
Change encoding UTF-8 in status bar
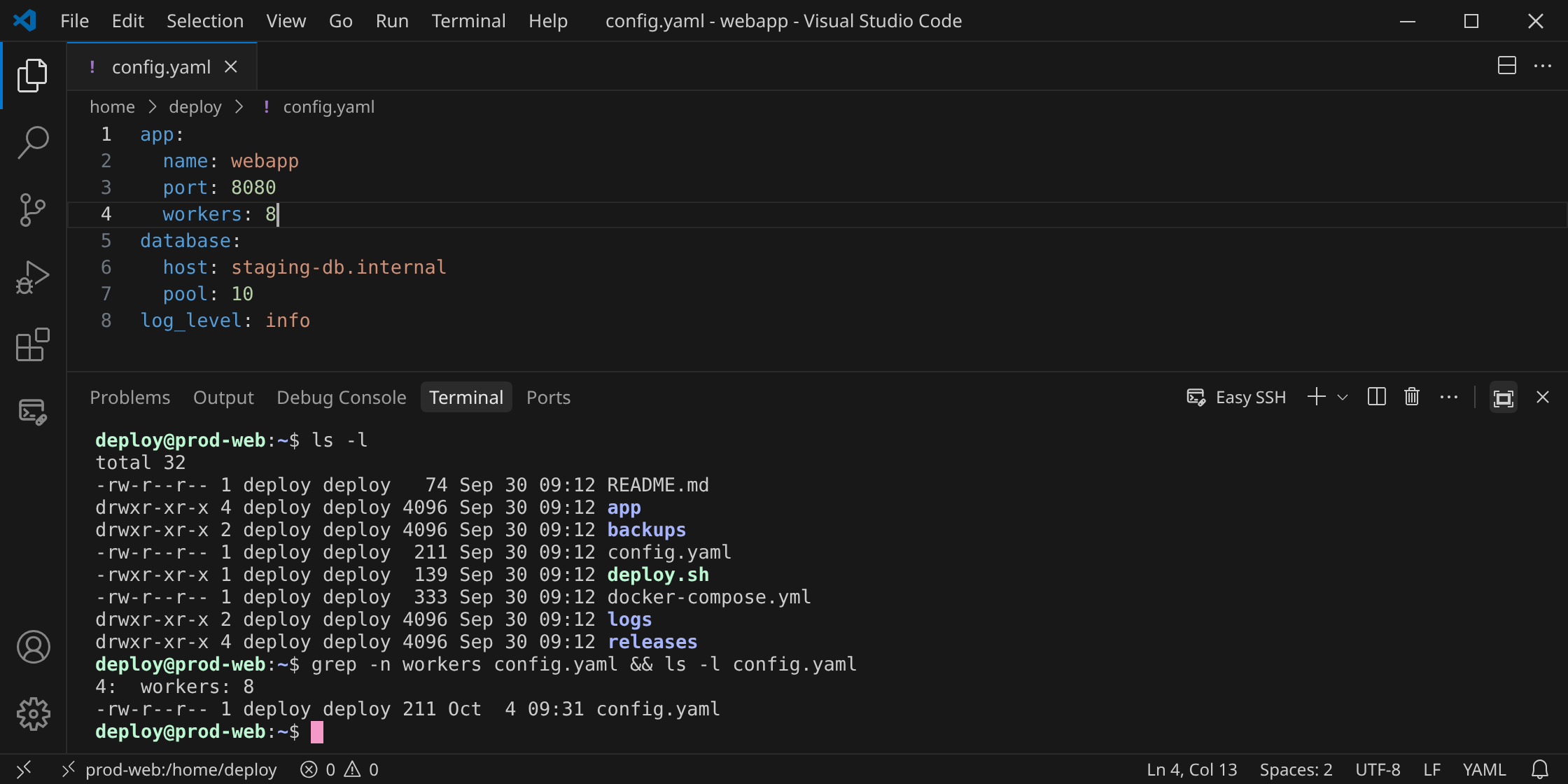(1378, 769)
